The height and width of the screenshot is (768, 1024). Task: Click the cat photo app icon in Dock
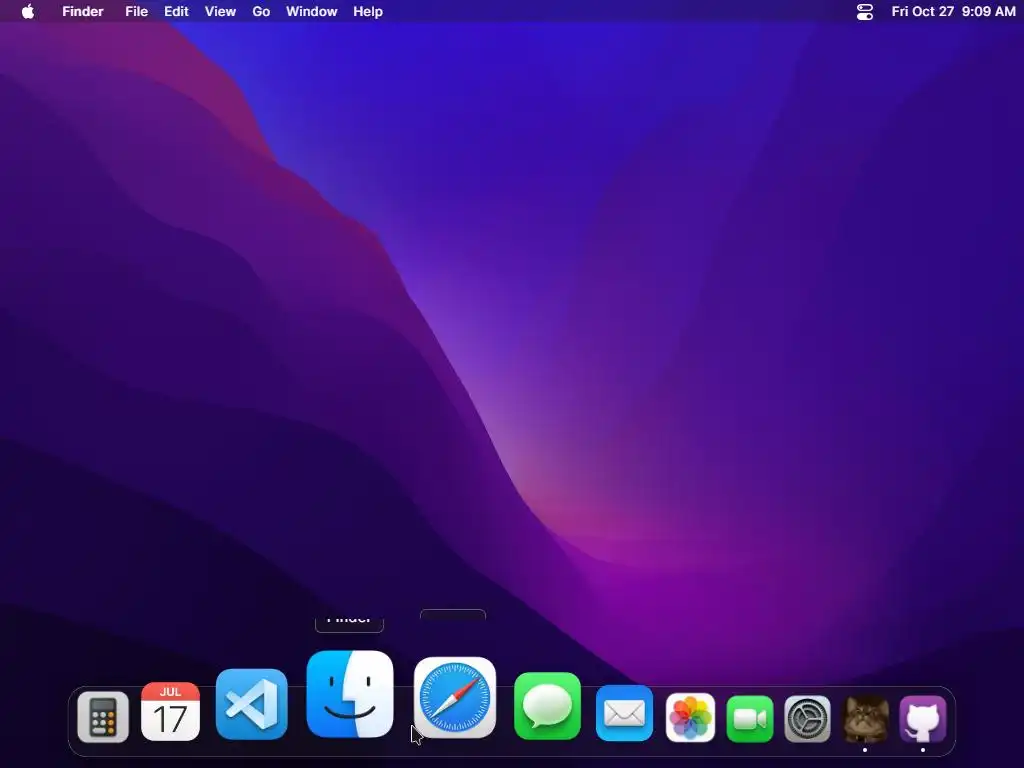(x=865, y=719)
